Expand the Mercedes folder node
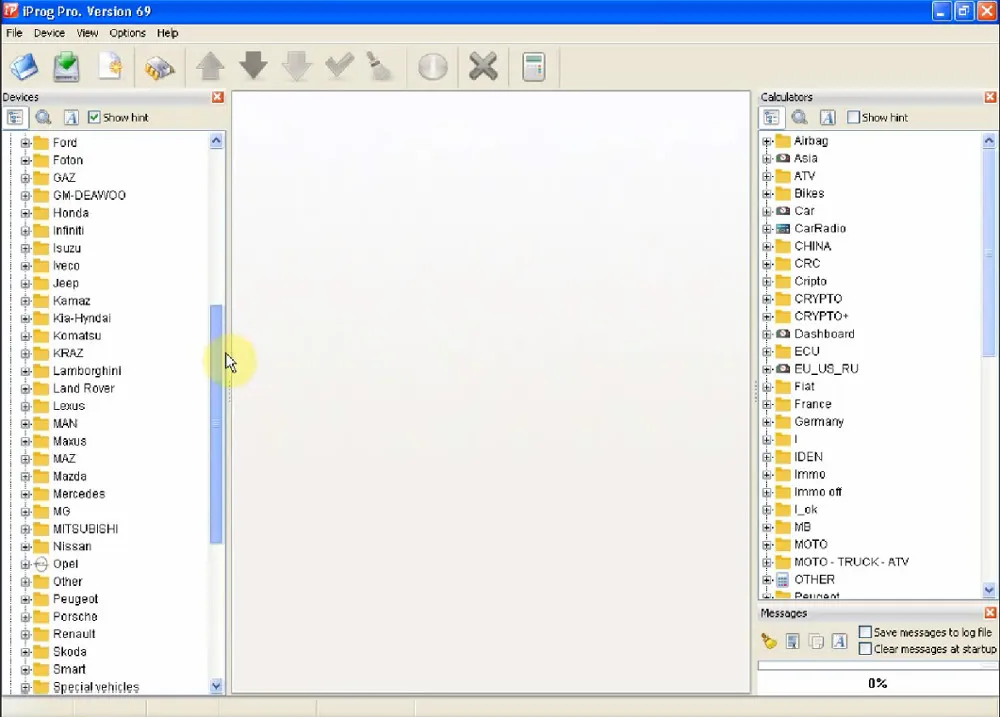The image size is (1000, 717). tap(26, 494)
